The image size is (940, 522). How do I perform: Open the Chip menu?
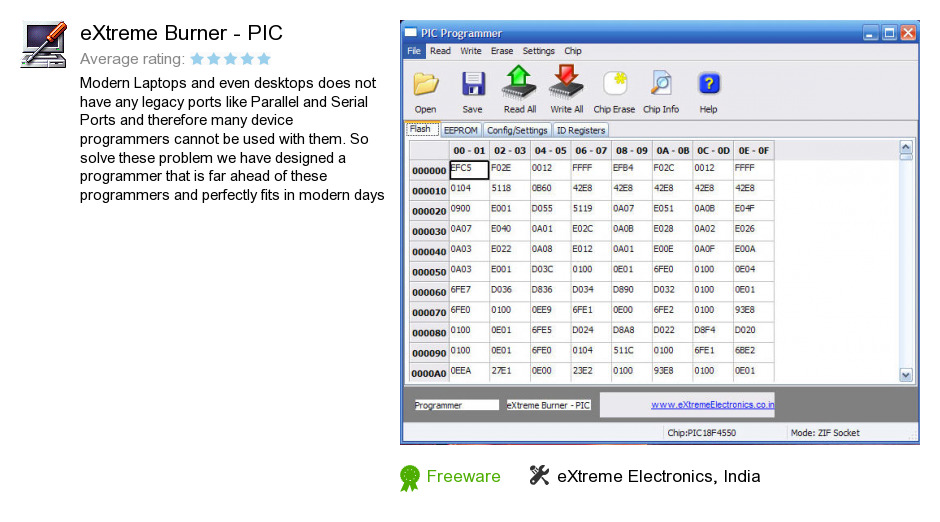tap(573, 51)
